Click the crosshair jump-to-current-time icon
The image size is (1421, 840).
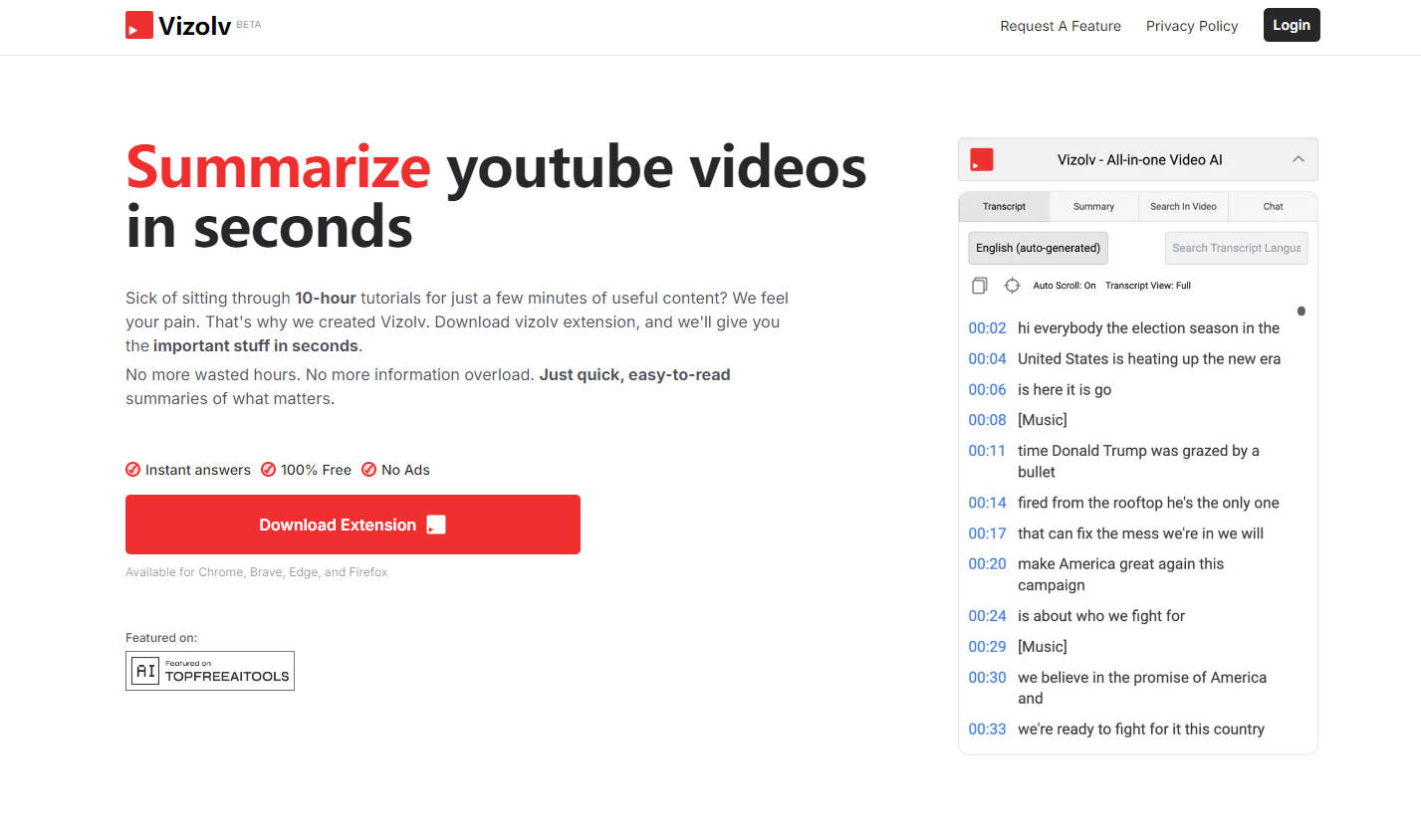click(1012, 286)
